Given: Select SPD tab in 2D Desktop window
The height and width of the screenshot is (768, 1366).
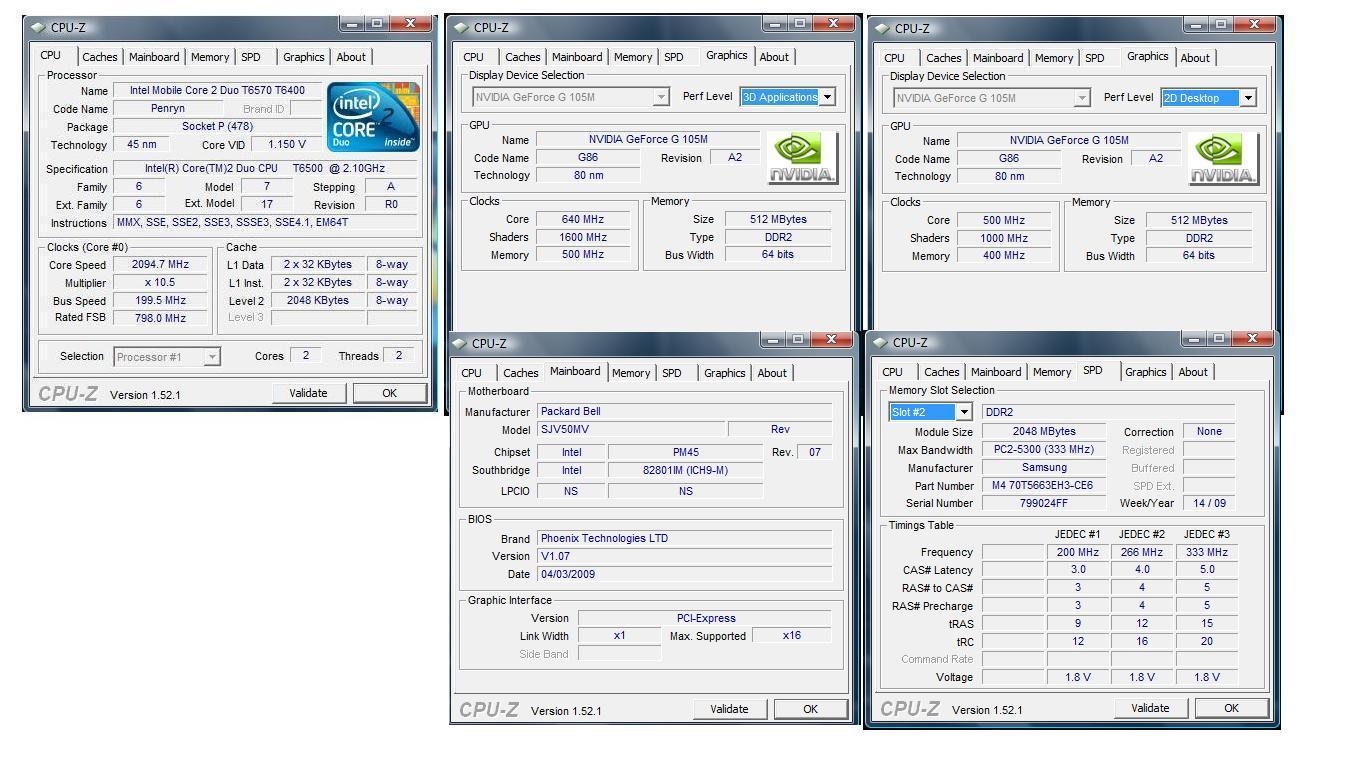Looking at the screenshot, I should click(1095, 58).
